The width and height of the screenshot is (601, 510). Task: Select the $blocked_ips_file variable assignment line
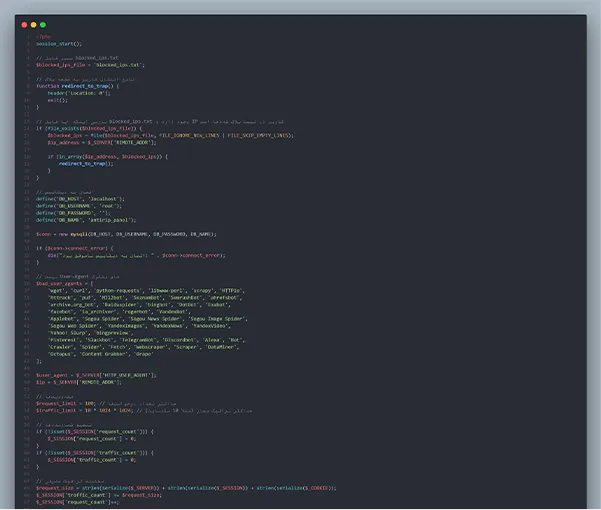90,65
